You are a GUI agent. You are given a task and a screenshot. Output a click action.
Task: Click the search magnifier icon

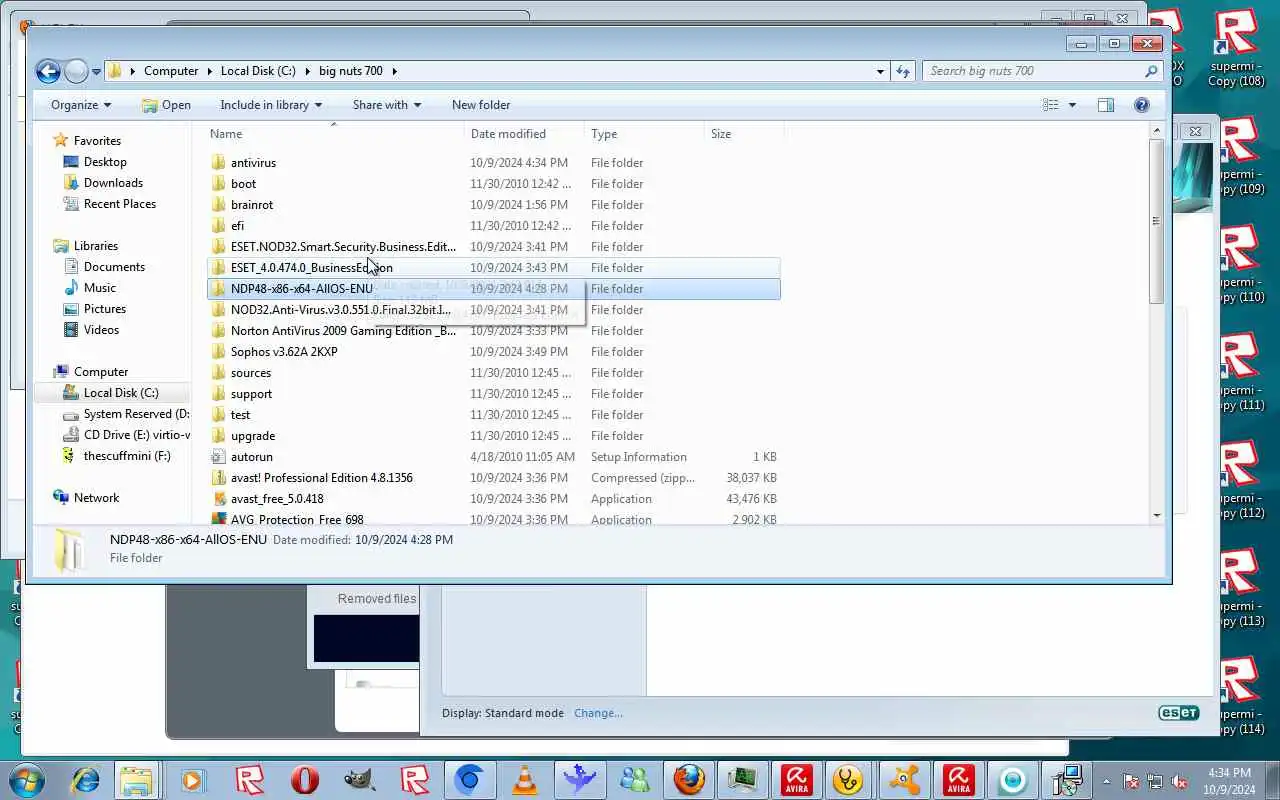[x=1151, y=71]
